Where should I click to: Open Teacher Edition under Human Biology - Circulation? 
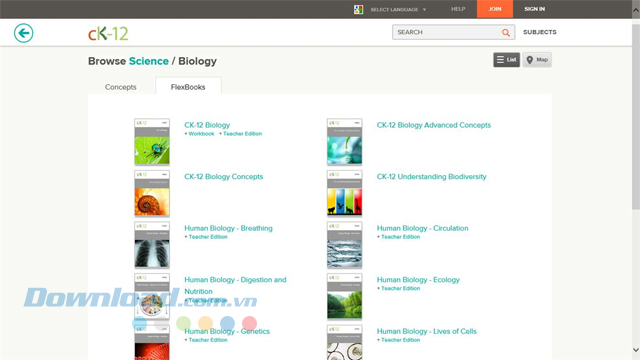click(400, 237)
